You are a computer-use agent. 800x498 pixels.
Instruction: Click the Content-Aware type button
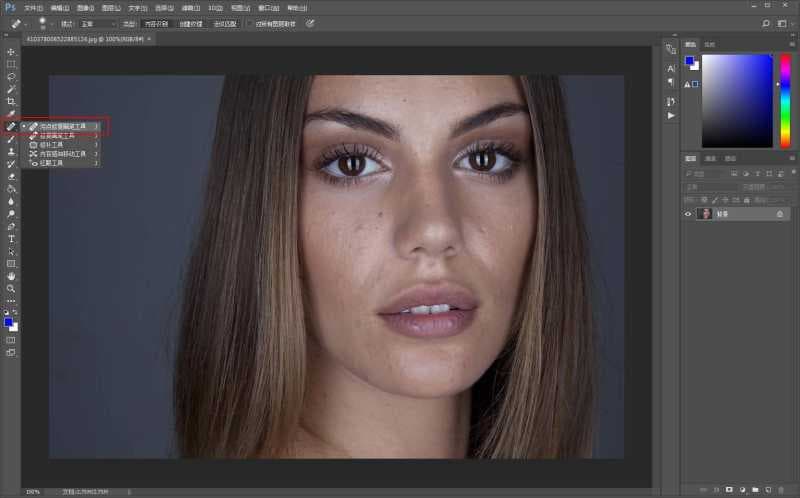tap(155, 23)
